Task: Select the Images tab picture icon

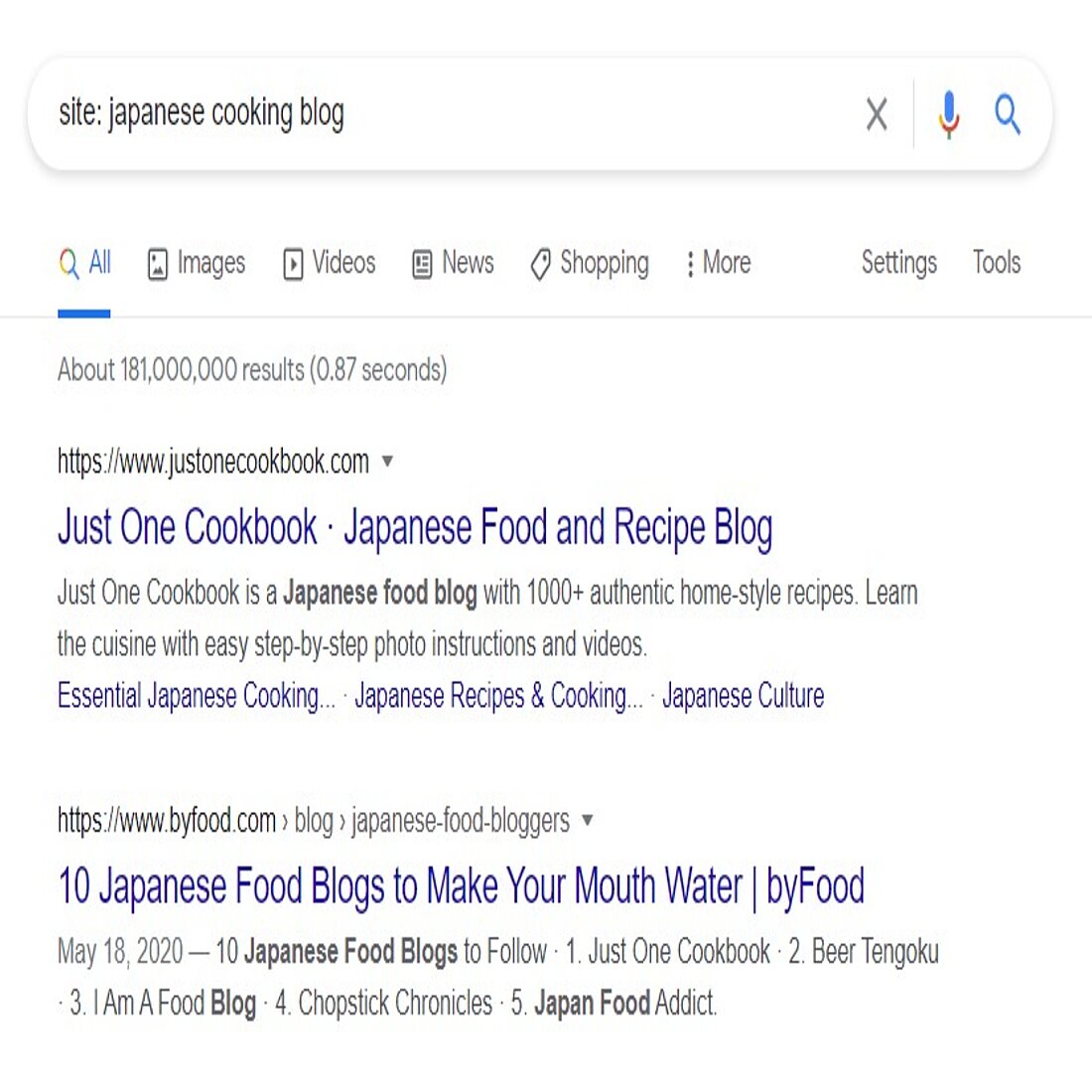Action: 156,263
